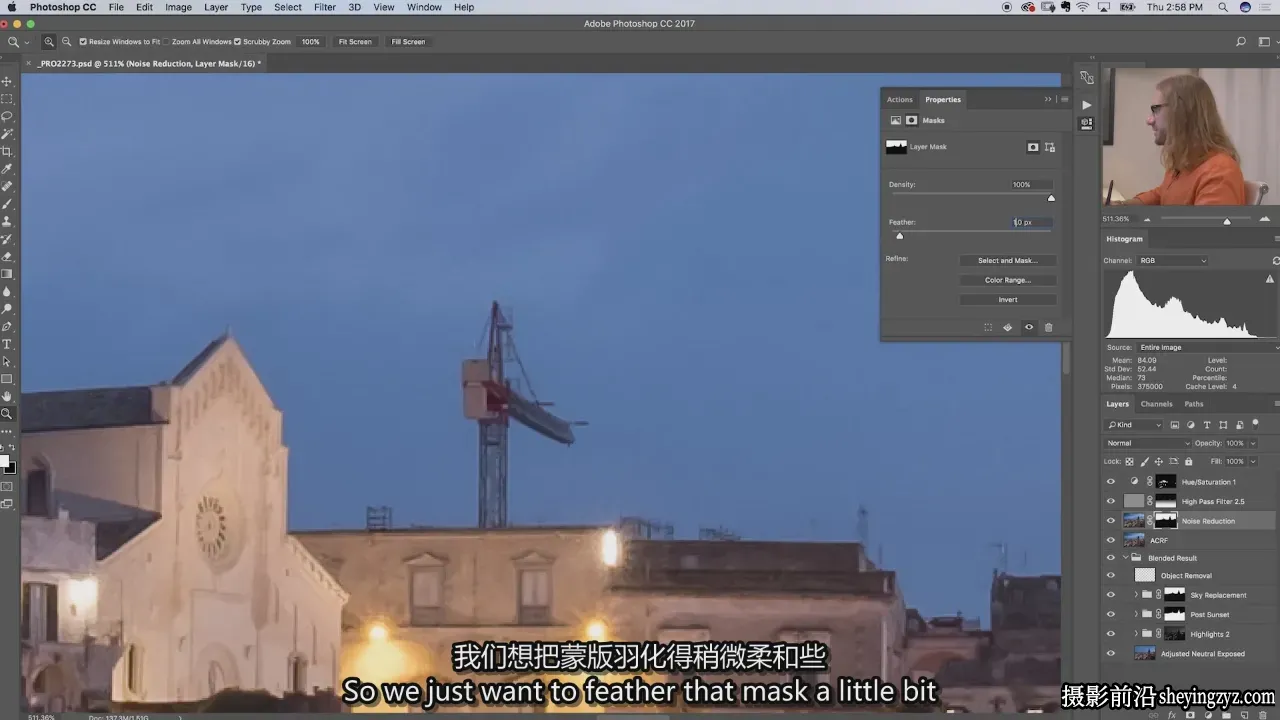Screen dimensions: 1280x720
Task: Open the histogram Channel RGB dropdown
Action: pyautogui.click(x=1172, y=261)
